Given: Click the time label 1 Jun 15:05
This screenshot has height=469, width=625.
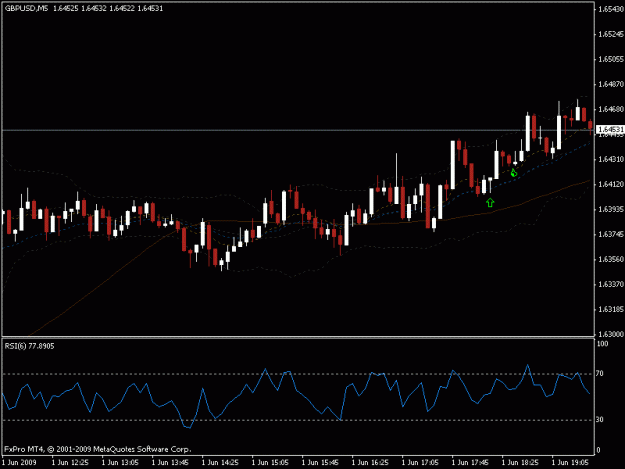Looking at the screenshot, I should click(270, 463).
